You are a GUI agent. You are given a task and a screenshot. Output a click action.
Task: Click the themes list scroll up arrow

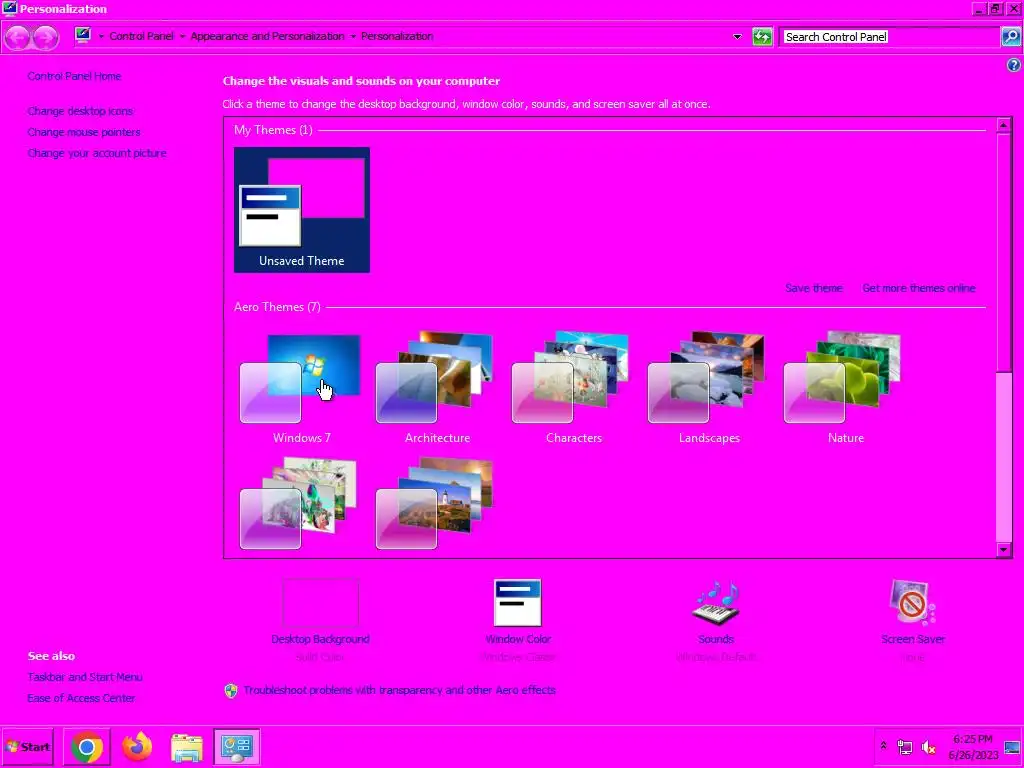pos(1004,125)
